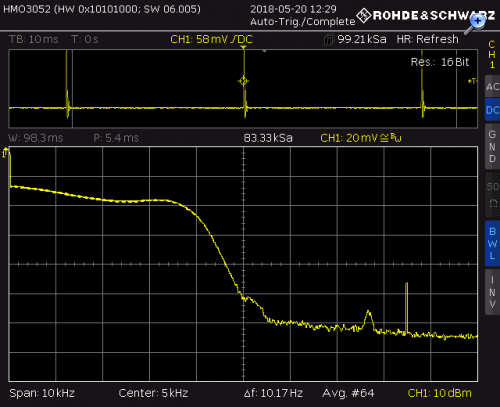Select the Avg. #64 averaging label
The height and width of the screenshot is (407, 500).
coord(348,393)
